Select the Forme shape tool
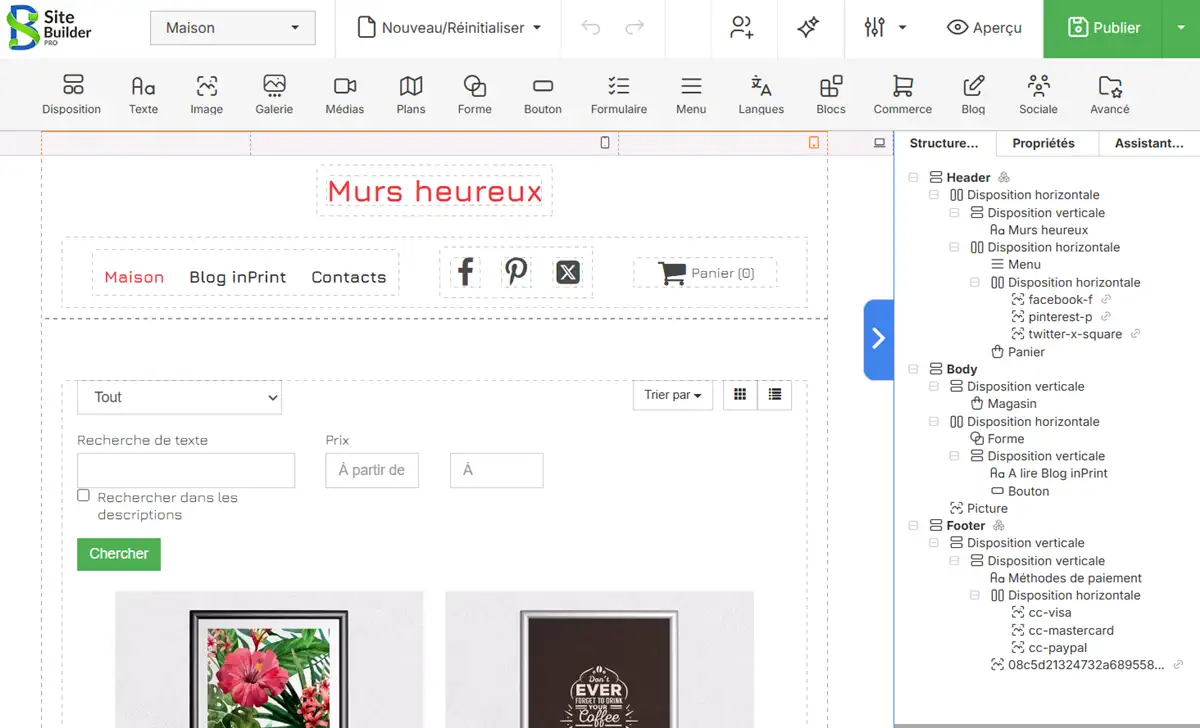 (475, 95)
